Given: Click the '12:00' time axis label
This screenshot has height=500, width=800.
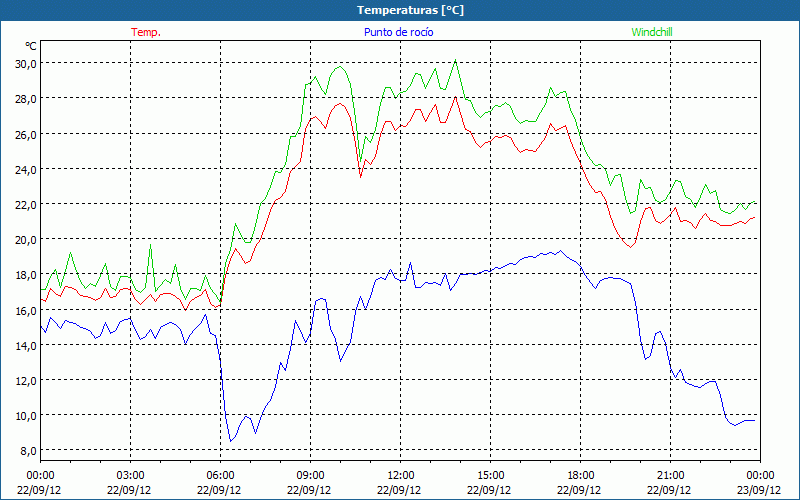Looking at the screenshot, I should (x=401, y=476).
